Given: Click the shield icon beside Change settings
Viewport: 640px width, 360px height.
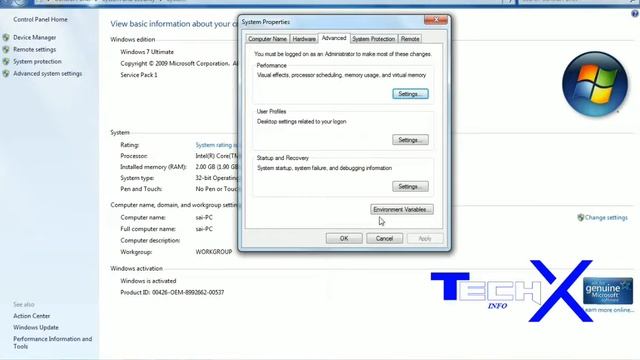Looking at the screenshot, I should [x=580, y=218].
